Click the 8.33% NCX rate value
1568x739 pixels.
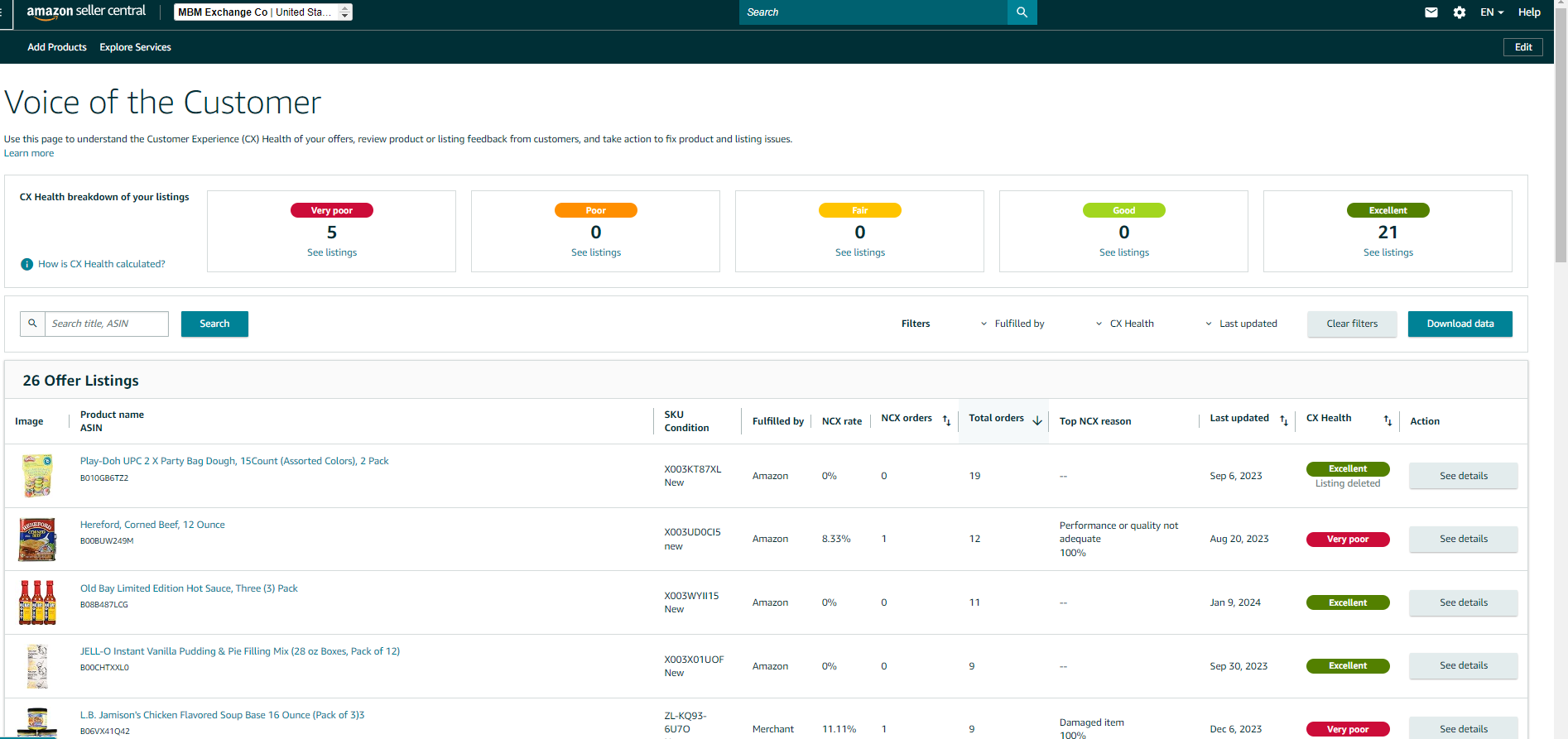coord(836,539)
